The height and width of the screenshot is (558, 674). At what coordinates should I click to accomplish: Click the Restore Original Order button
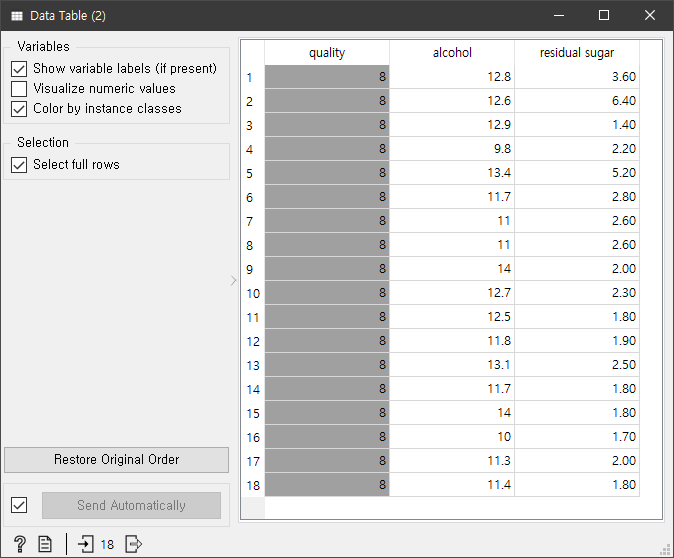[116, 460]
